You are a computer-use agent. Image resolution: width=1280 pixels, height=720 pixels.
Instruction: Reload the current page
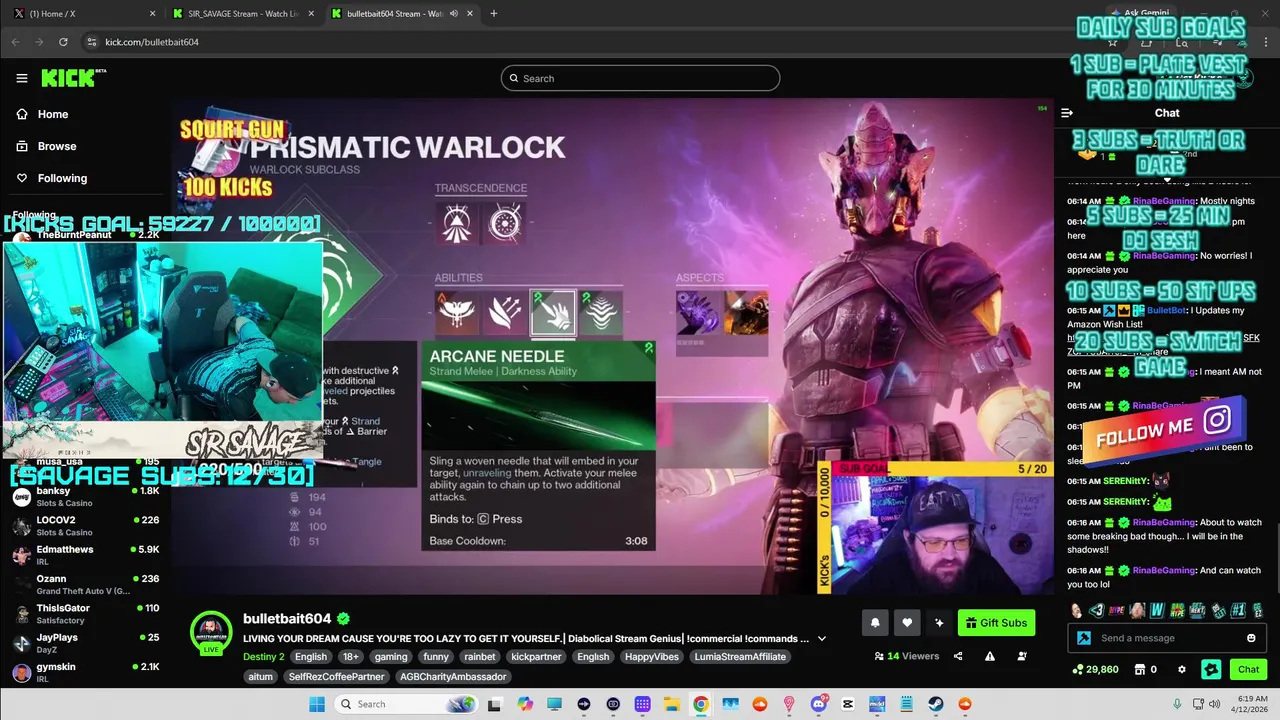[63, 42]
